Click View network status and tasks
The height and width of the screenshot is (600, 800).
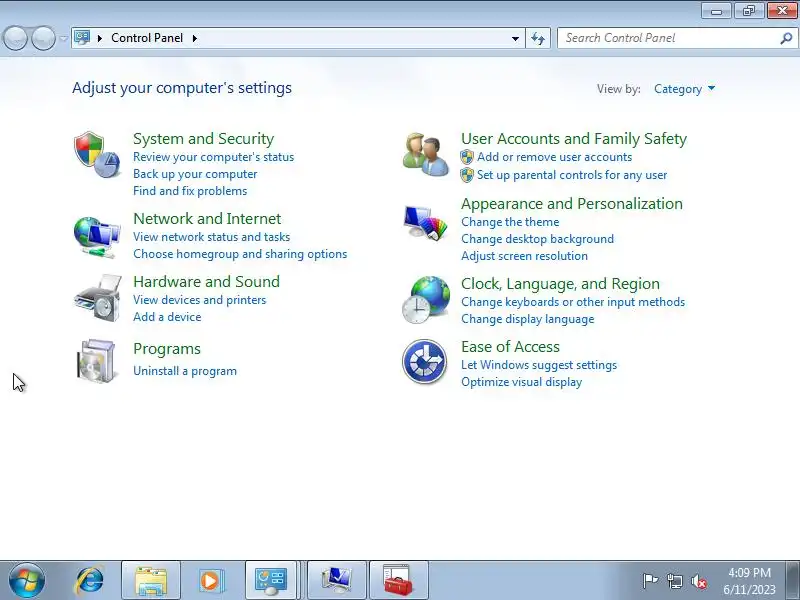pyautogui.click(x=211, y=237)
